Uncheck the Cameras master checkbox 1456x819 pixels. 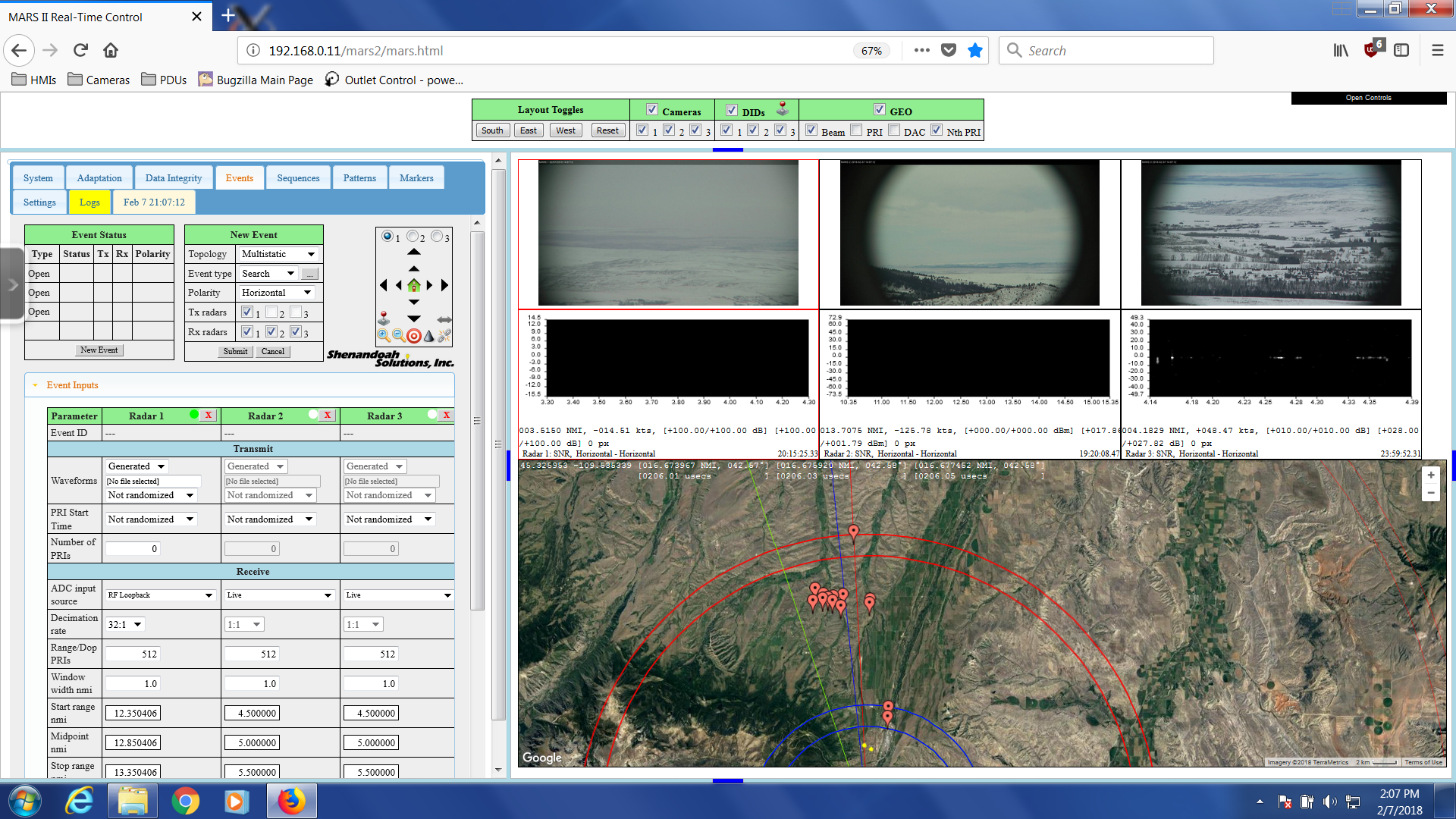(652, 110)
